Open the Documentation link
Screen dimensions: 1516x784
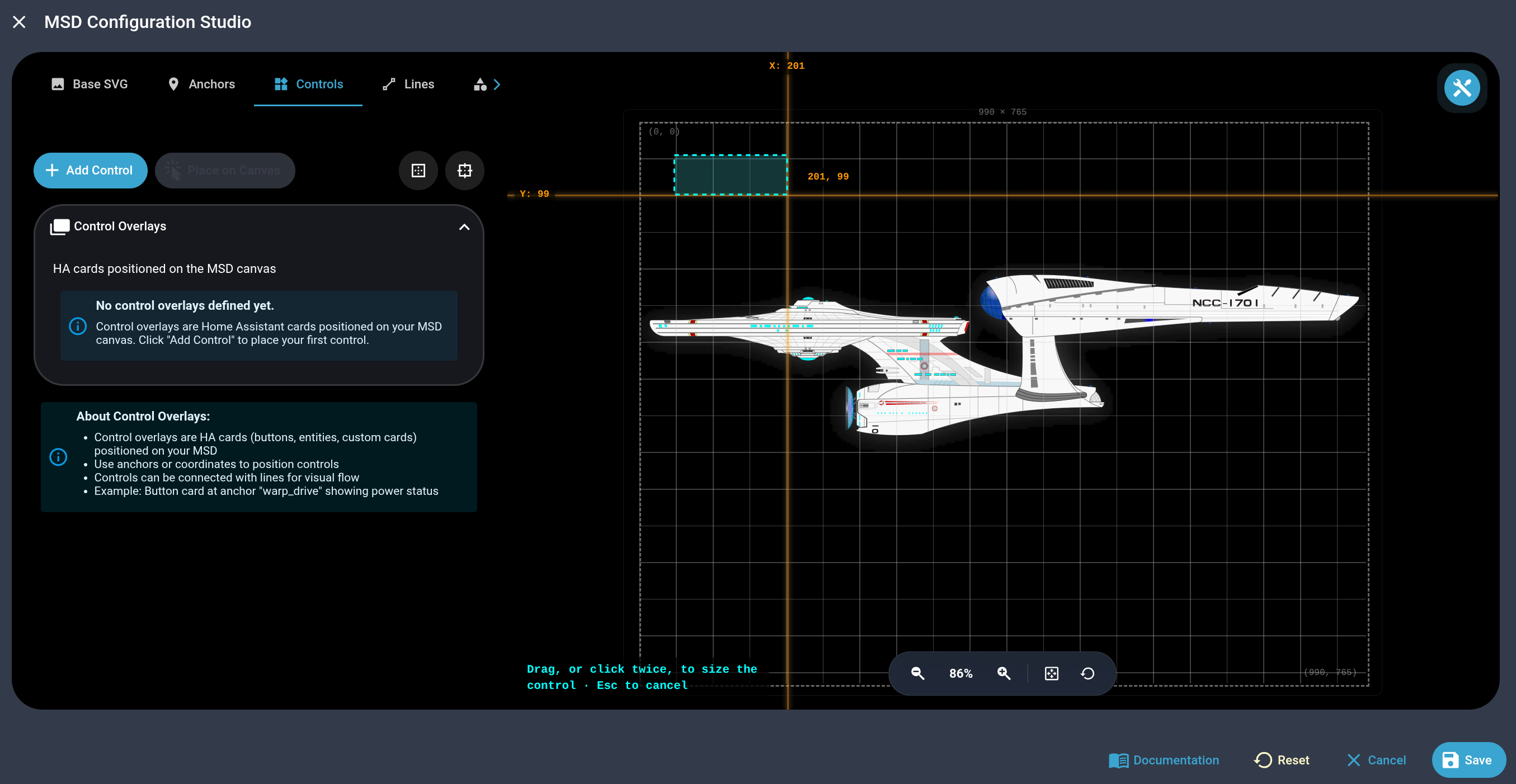point(1164,761)
